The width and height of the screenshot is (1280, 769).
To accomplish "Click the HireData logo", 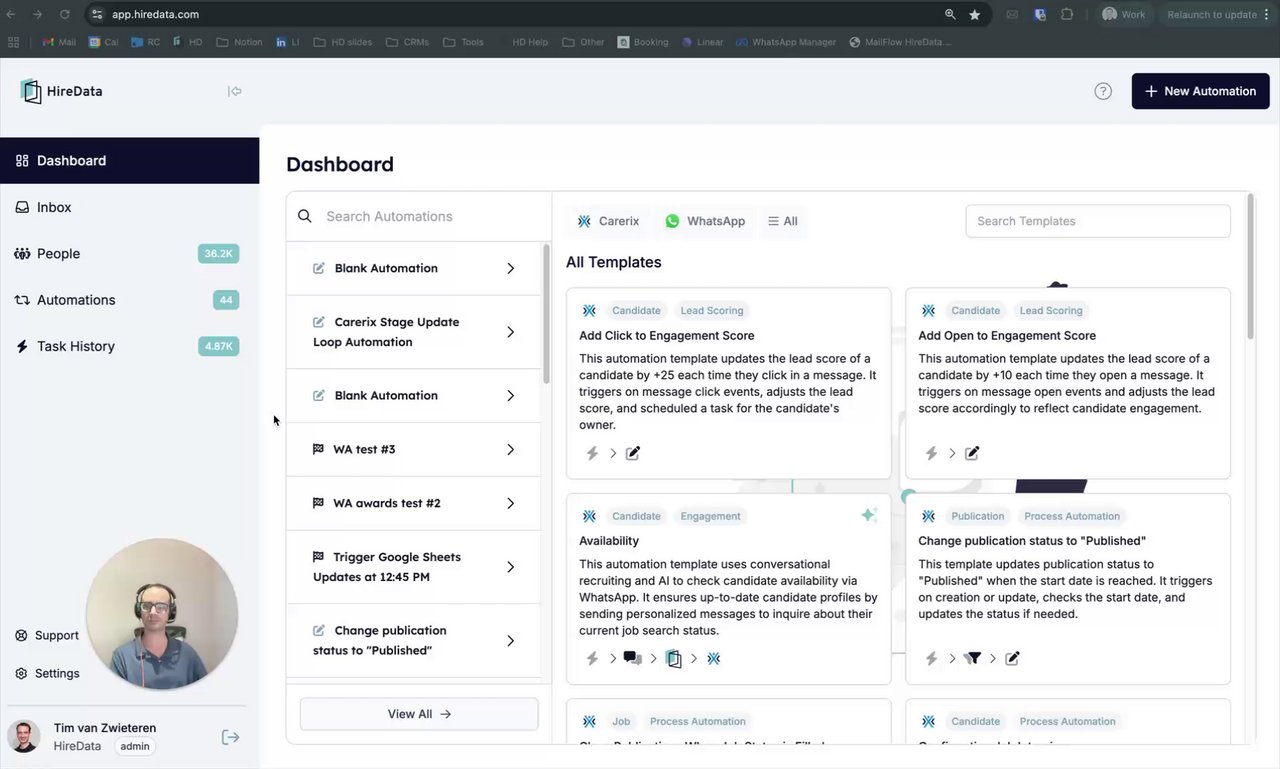I will (61, 91).
